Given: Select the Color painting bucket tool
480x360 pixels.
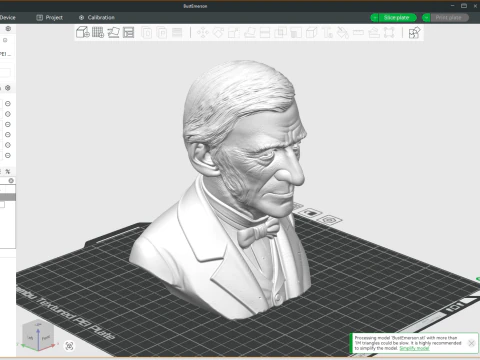Looking at the screenshot, I should (x=343, y=33).
